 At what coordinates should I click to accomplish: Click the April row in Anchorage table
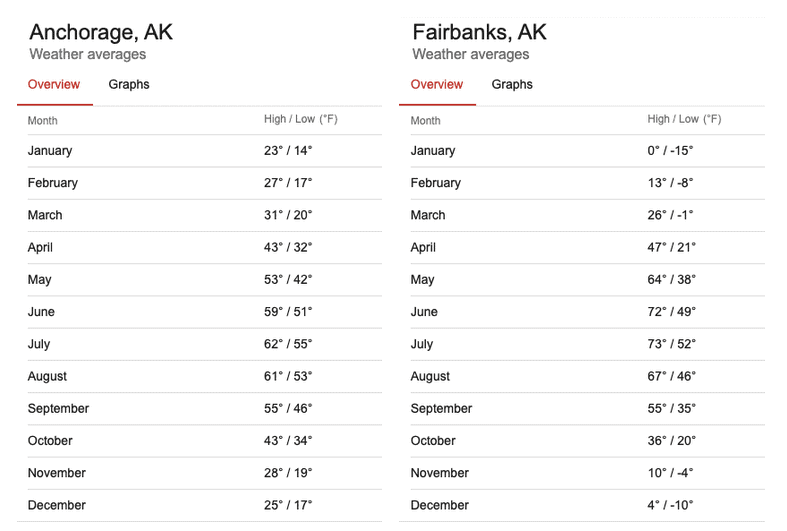[x=40, y=247]
